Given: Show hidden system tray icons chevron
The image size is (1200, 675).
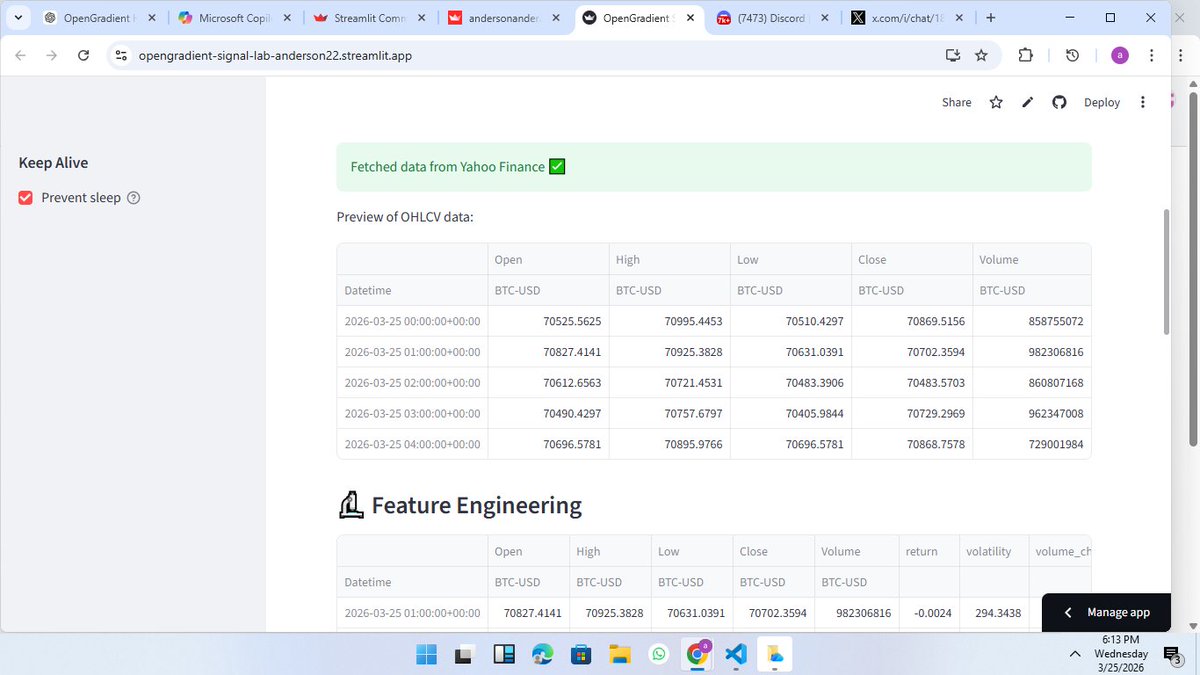Looking at the screenshot, I should click(1075, 654).
